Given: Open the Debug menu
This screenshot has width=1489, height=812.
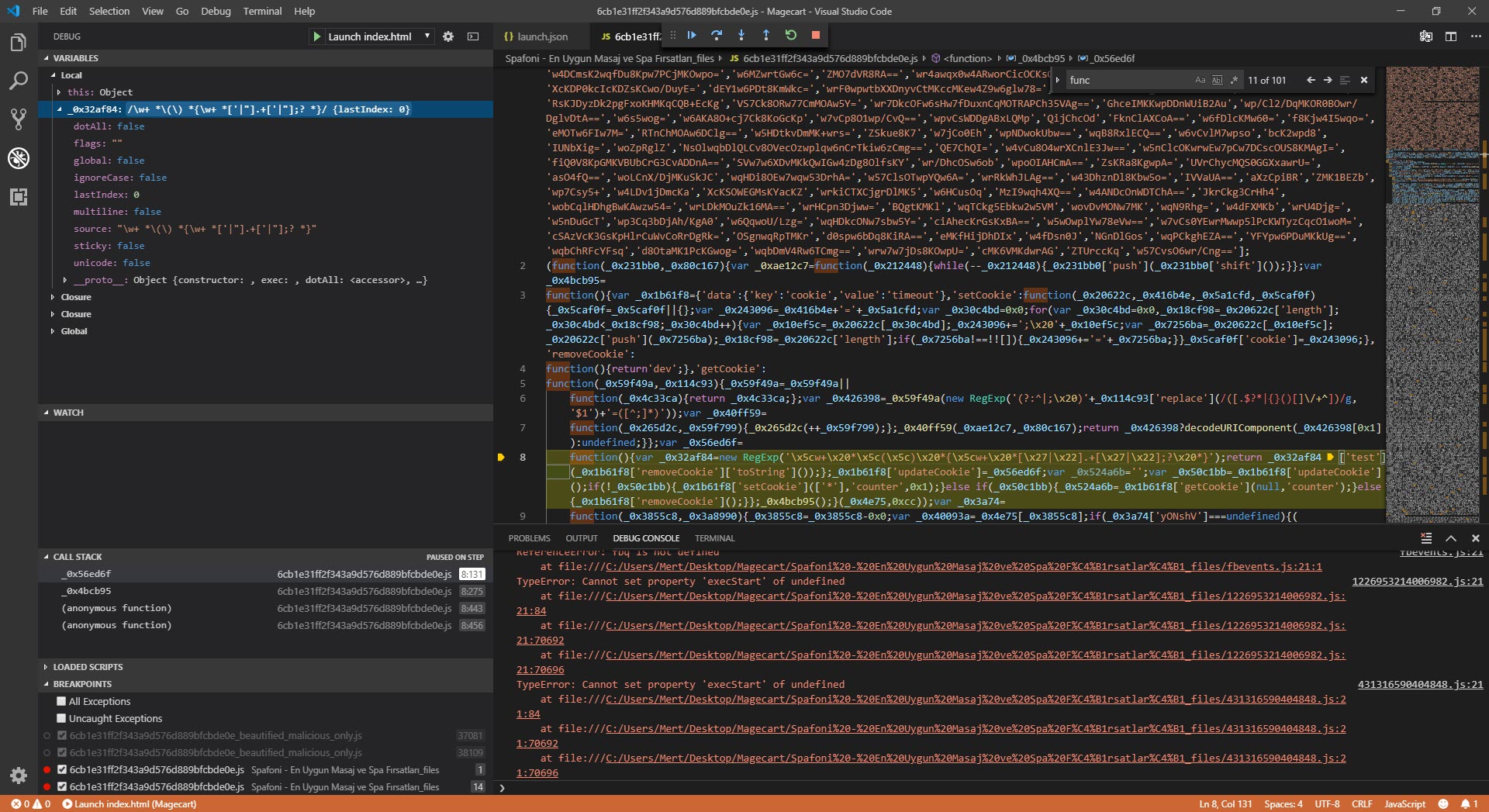Looking at the screenshot, I should pos(216,11).
